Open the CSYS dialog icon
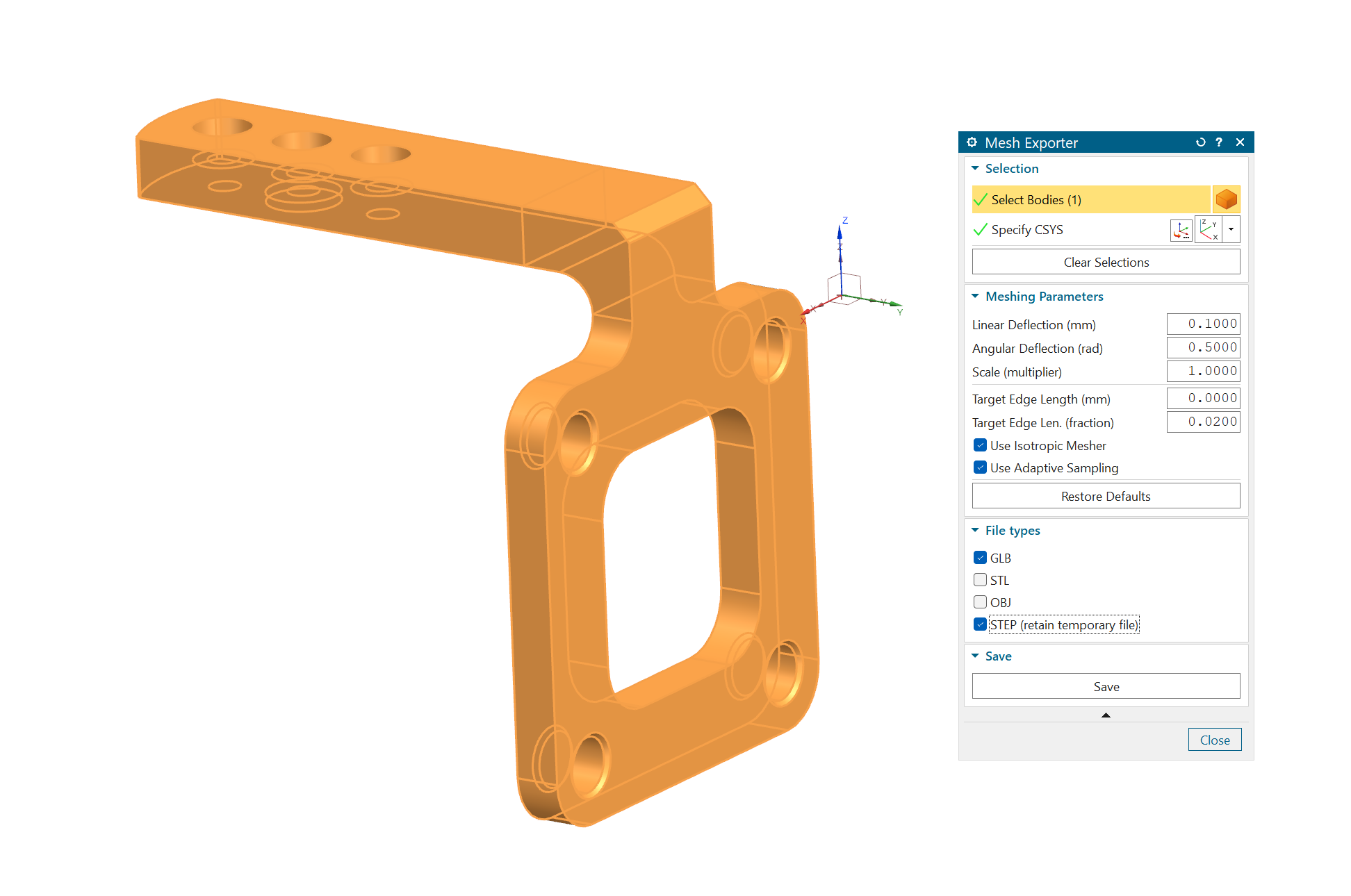Screen dimensions: 1351x896 pyautogui.click(x=1181, y=230)
